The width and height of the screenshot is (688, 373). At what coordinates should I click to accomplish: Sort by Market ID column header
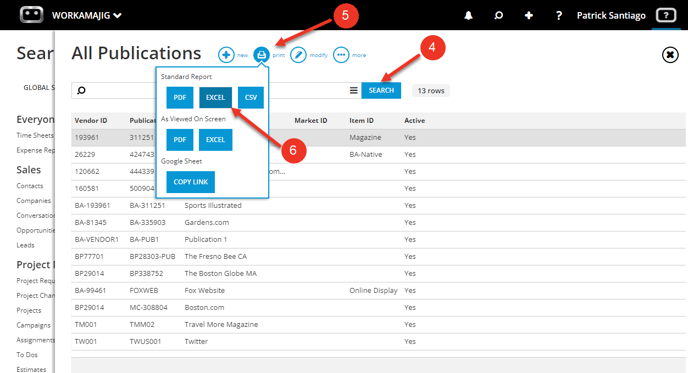click(311, 120)
